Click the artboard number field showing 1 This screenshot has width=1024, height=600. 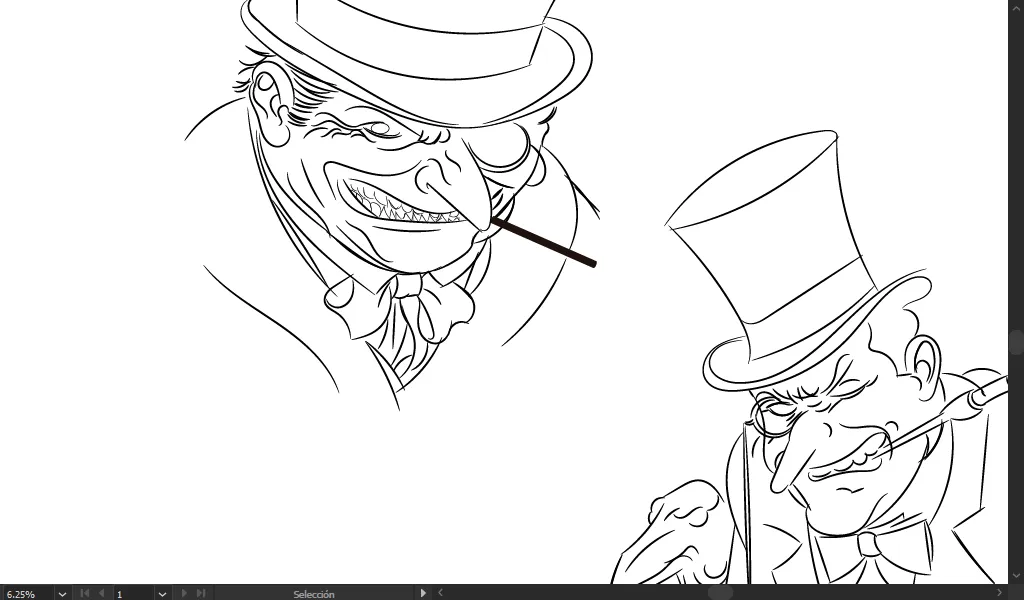click(x=134, y=594)
